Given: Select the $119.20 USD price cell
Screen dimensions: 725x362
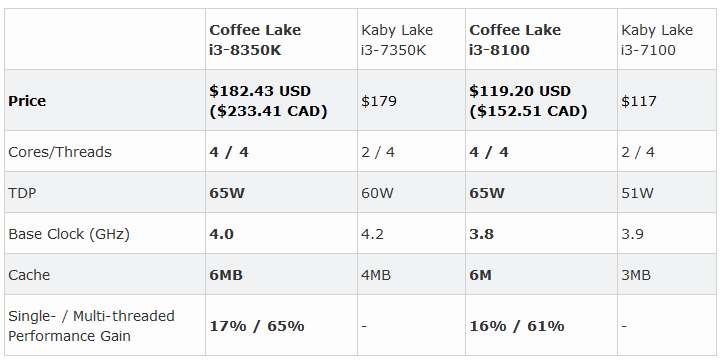Looking at the screenshot, I should pyautogui.click(x=541, y=100).
